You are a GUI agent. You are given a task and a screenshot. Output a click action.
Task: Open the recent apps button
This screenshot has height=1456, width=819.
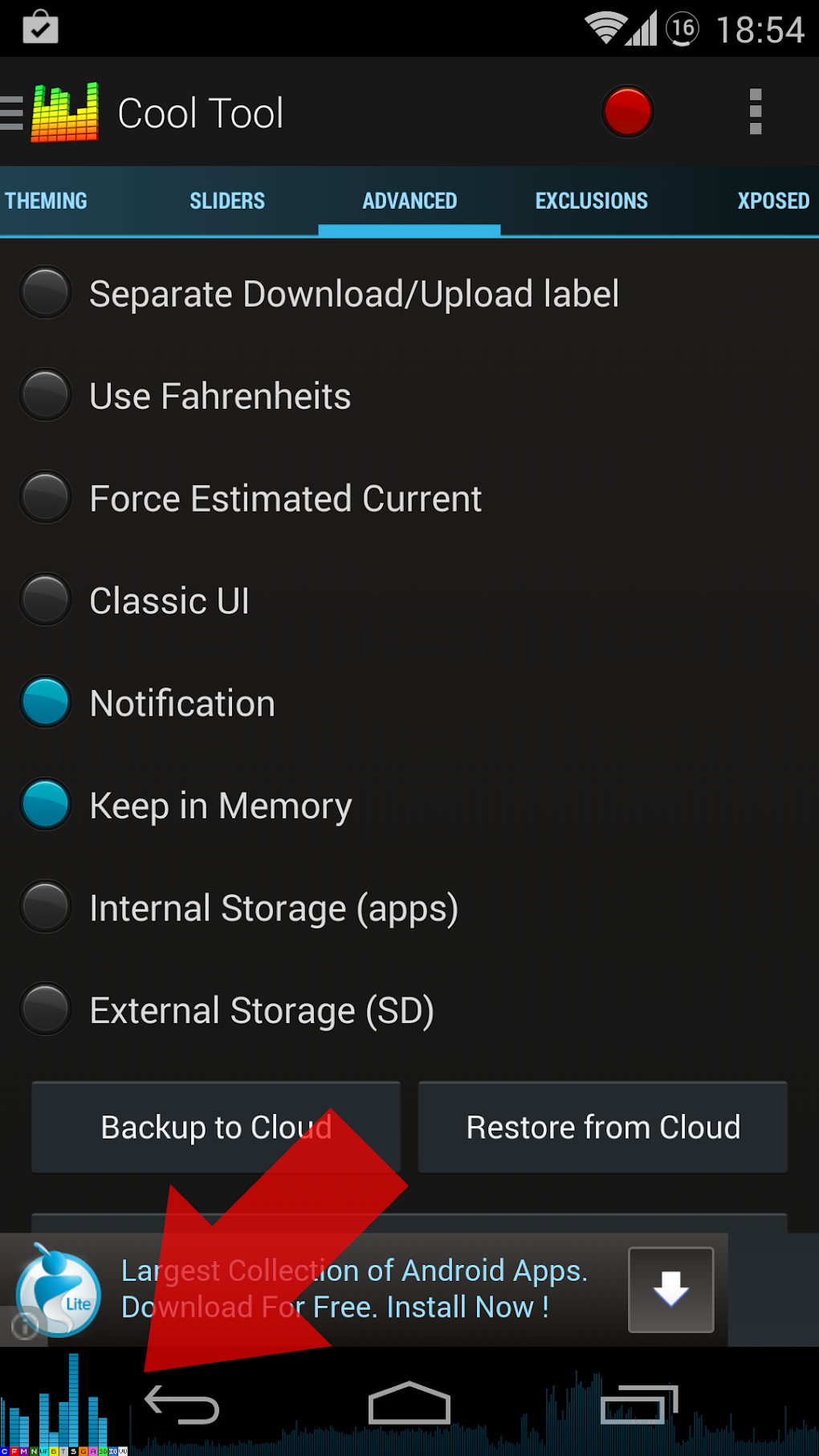pyautogui.click(x=639, y=1405)
